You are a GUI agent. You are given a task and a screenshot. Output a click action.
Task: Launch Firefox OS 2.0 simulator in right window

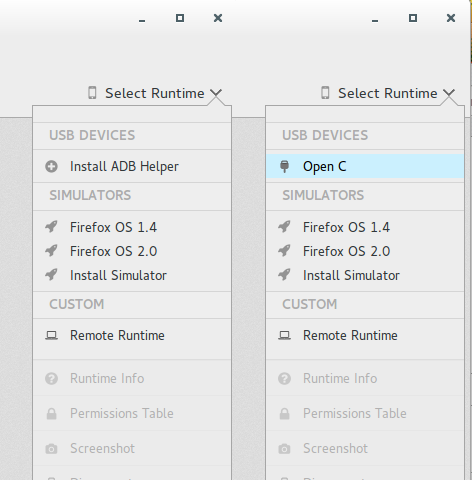tap(365, 251)
